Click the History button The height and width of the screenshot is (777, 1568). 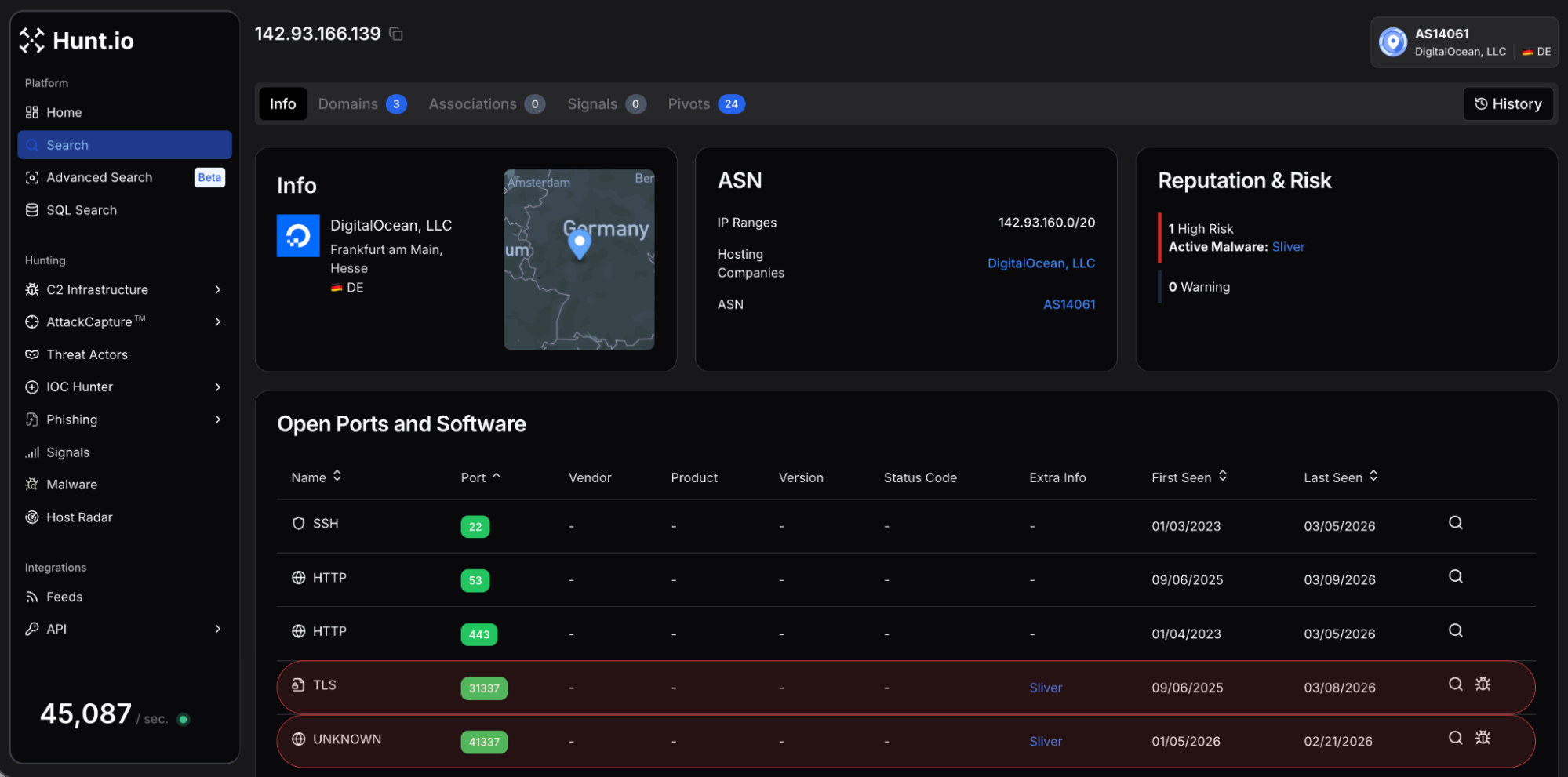point(1508,104)
